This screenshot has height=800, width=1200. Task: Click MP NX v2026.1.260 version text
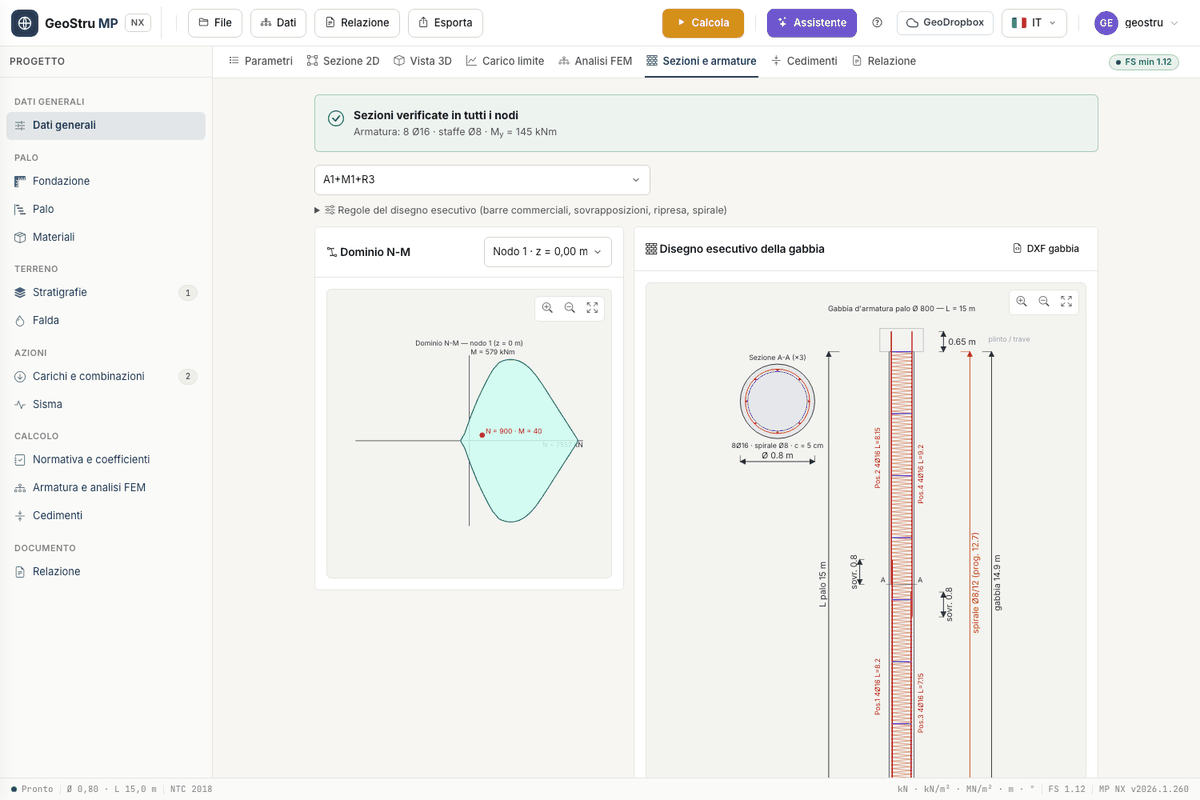[x=1144, y=789]
